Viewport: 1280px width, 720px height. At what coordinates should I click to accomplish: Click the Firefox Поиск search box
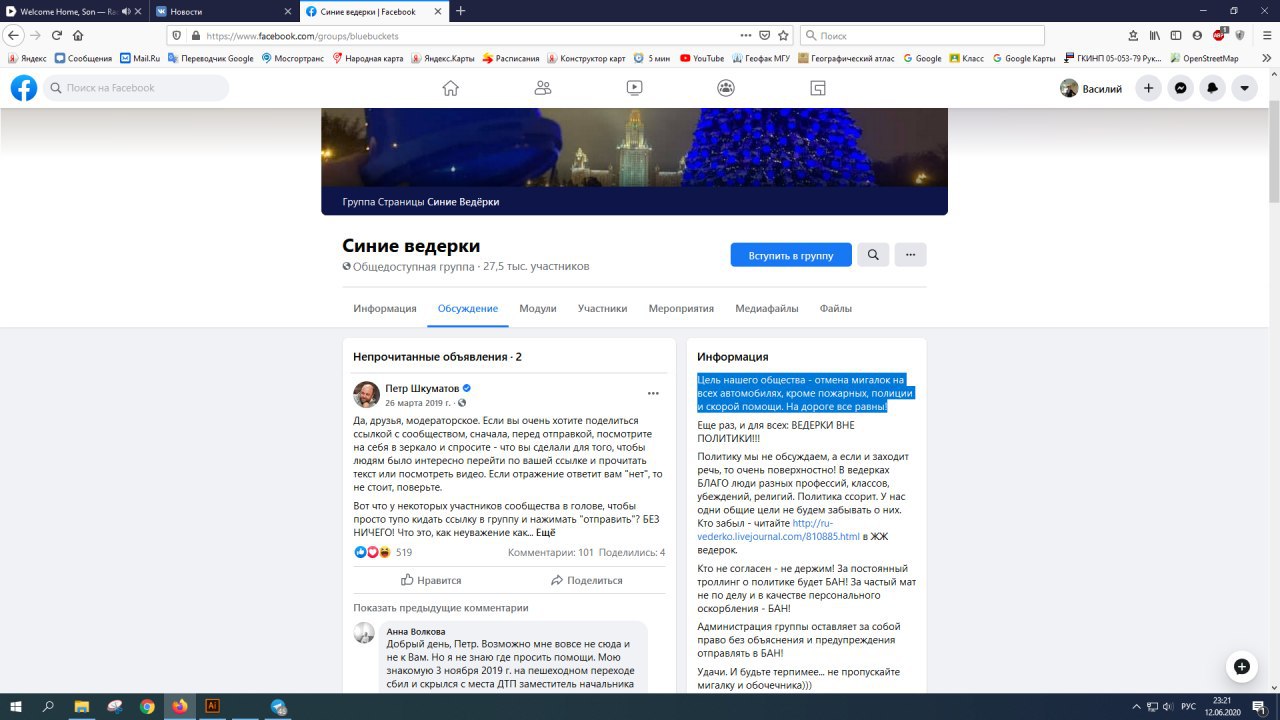point(922,35)
